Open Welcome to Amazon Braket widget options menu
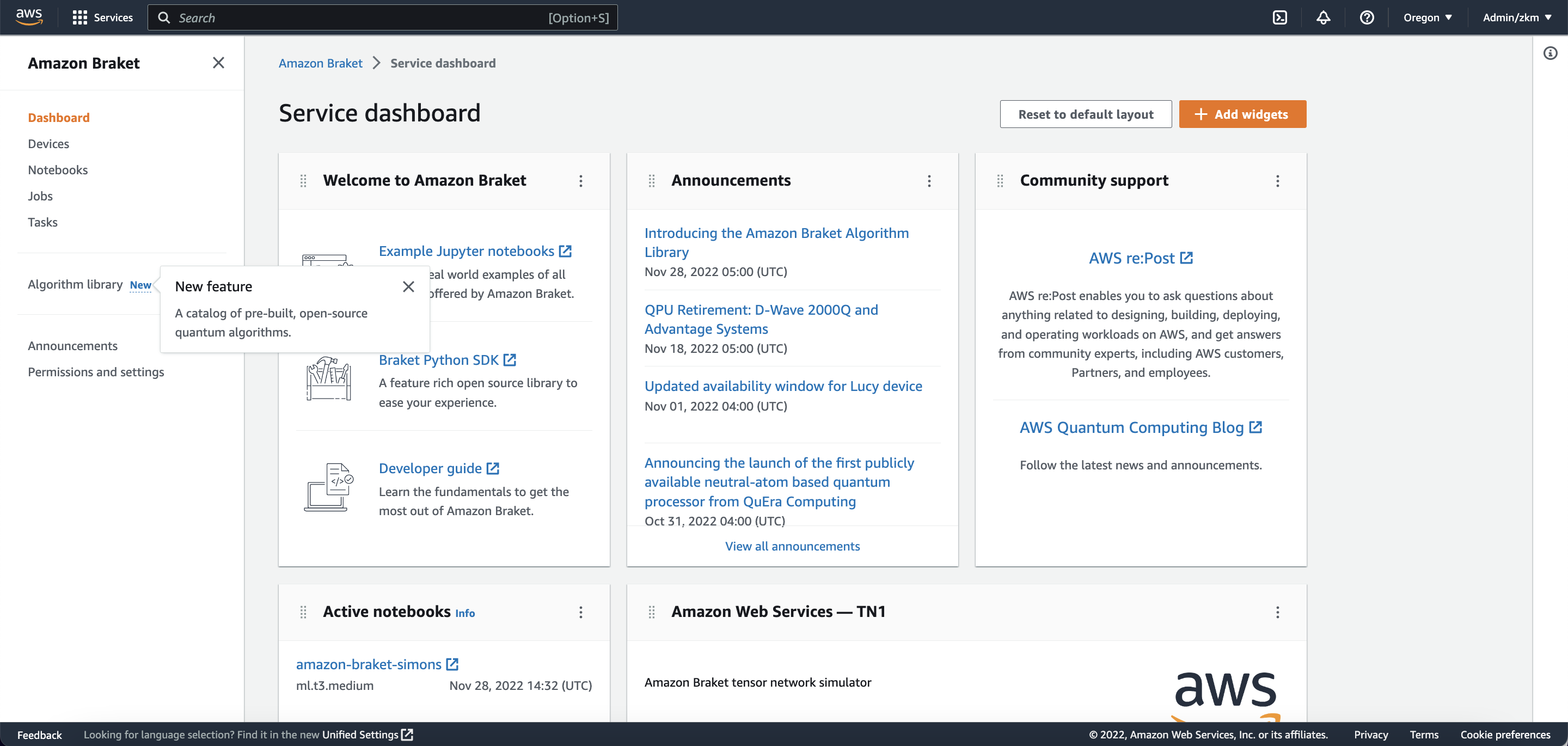 [x=581, y=181]
